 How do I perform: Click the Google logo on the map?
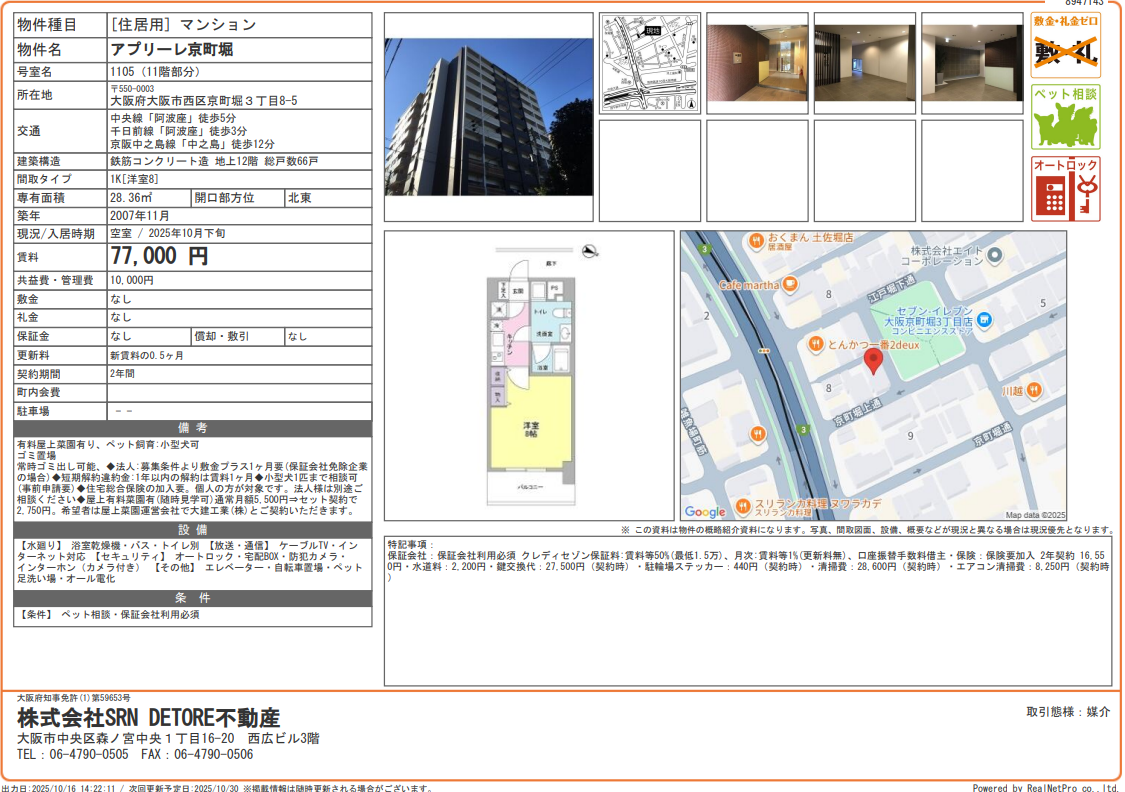point(705,512)
